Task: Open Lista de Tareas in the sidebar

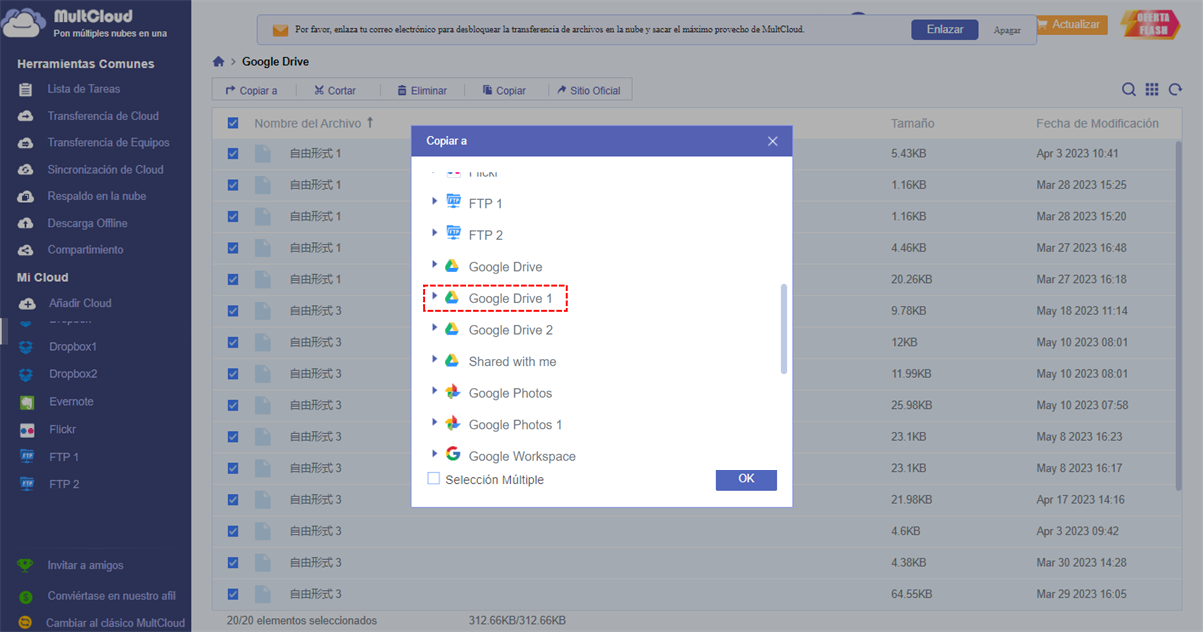Action: tap(83, 89)
